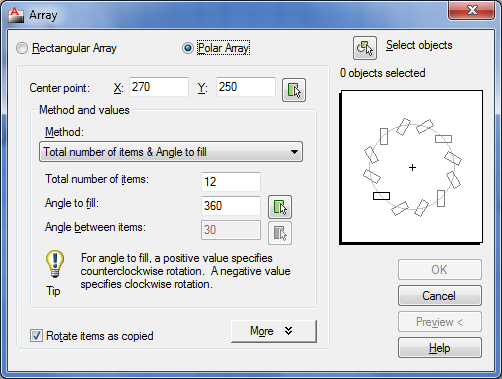
Task: Select Polar Array radio button
Action: (x=188, y=48)
